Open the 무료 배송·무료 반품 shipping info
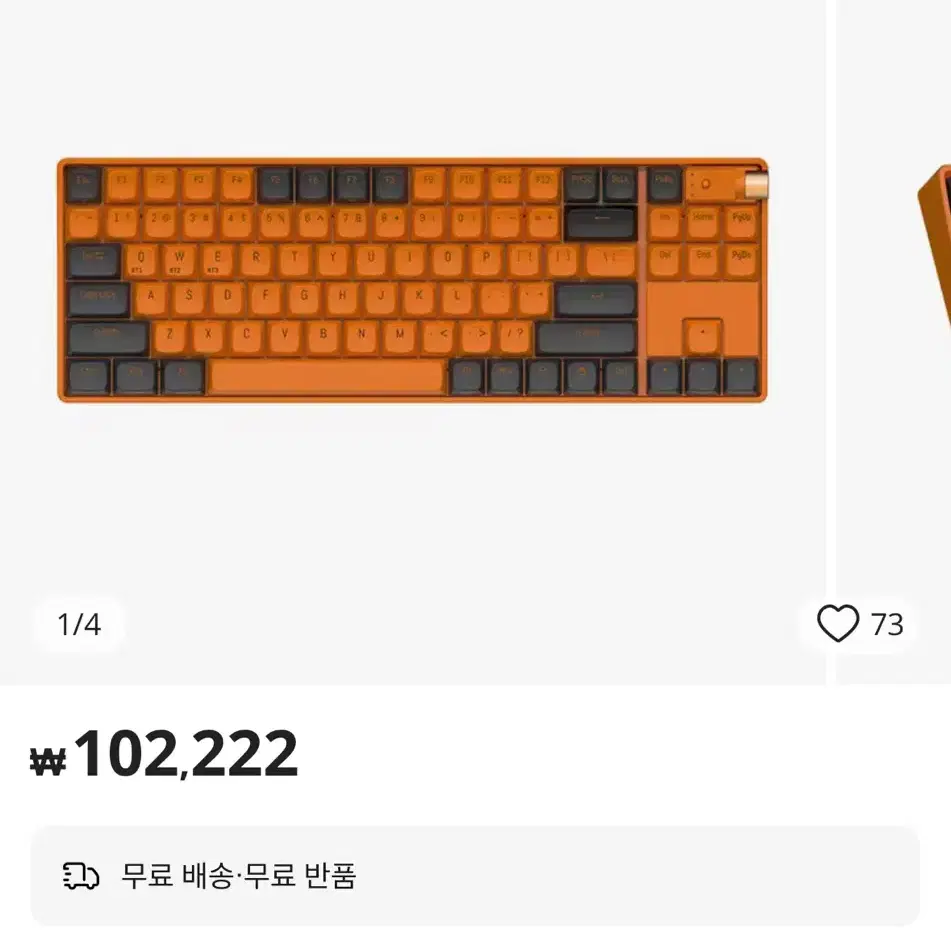Viewport: 951px width, 951px height. coord(238,876)
